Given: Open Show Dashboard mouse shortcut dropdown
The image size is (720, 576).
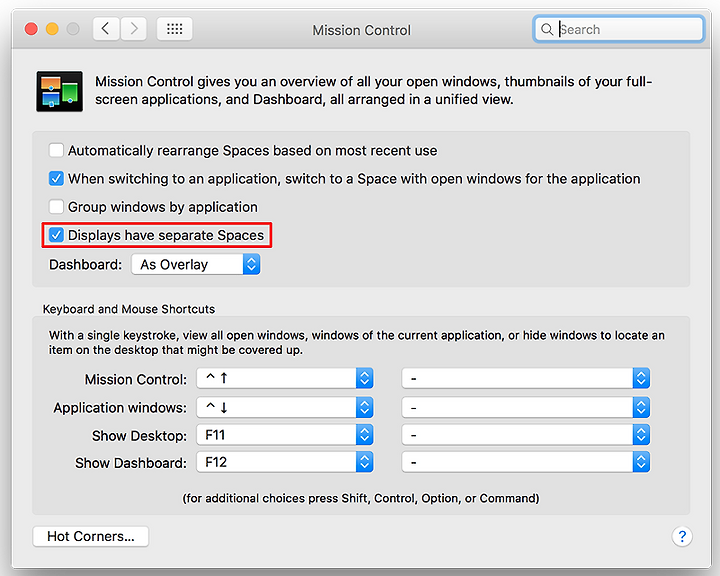Looking at the screenshot, I should coord(526,463).
